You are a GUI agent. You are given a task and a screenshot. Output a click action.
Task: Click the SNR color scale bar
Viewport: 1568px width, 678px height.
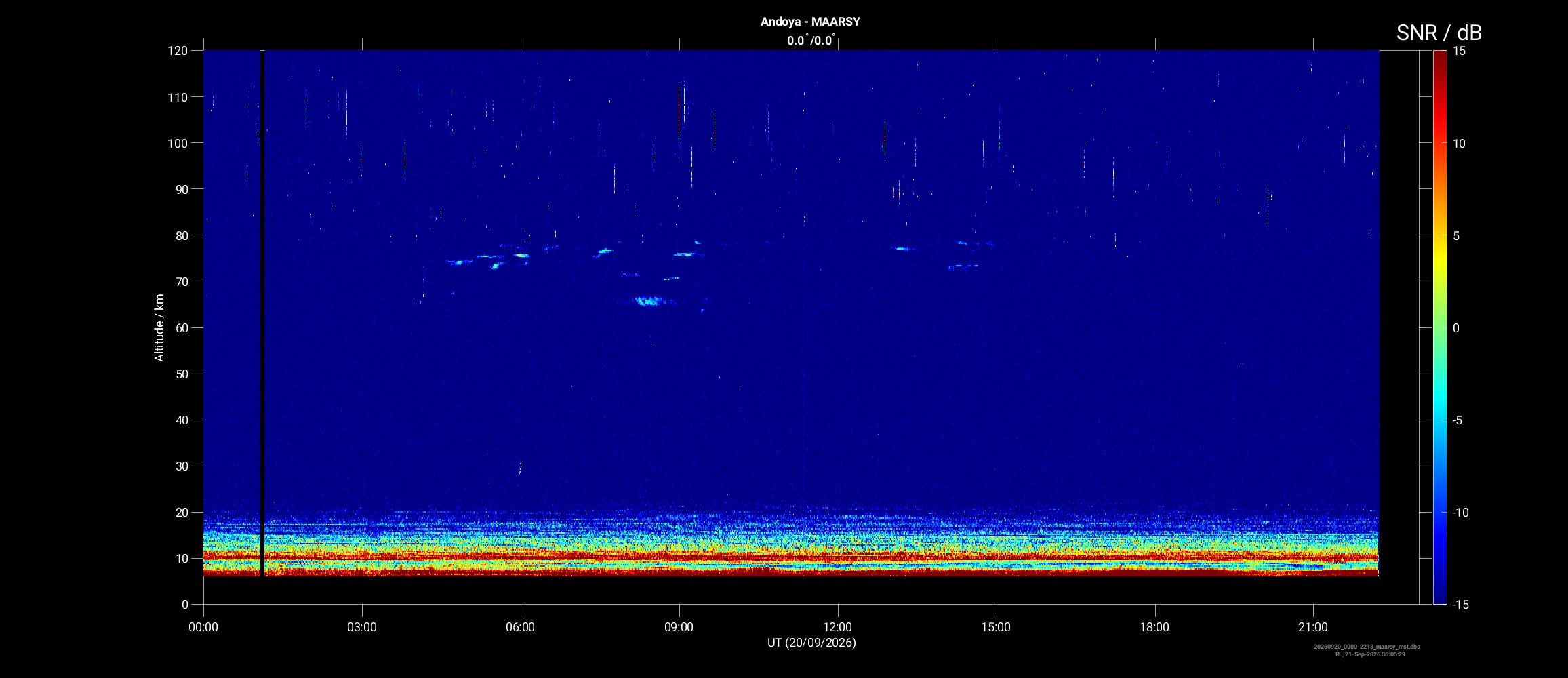pyautogui.click(x=1440, y=327)
